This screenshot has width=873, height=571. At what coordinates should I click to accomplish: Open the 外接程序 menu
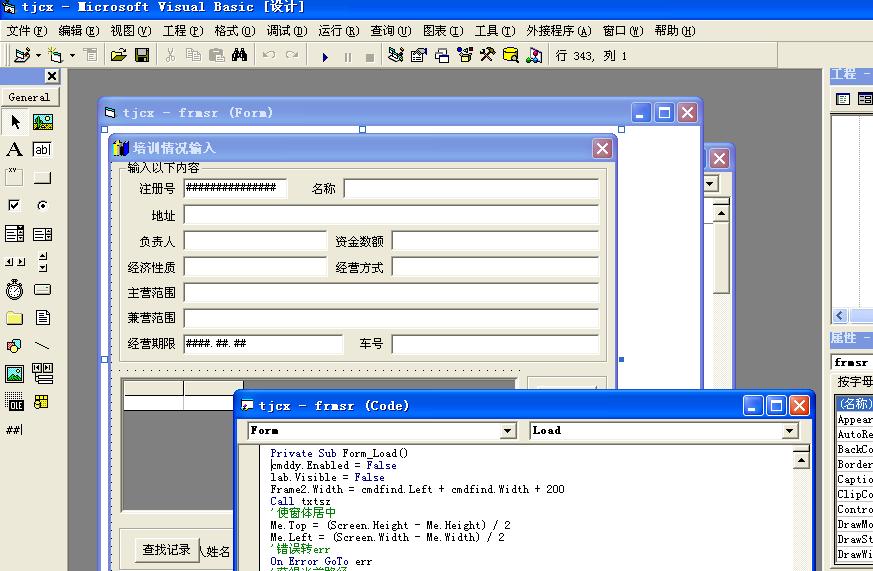point(558,31)
